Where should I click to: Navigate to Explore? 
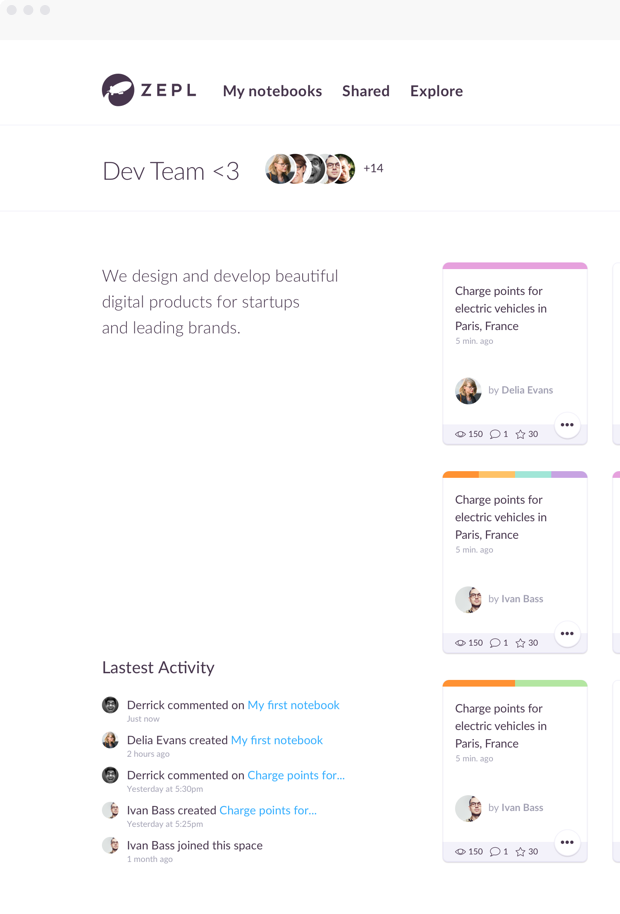[436, 91]
